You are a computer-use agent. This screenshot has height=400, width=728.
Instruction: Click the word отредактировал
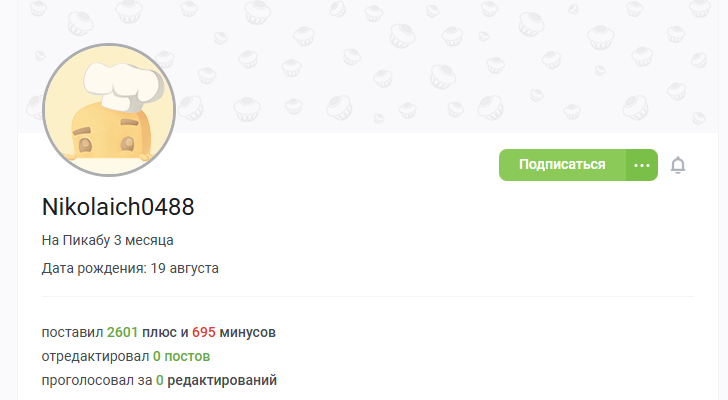point(95,356)
